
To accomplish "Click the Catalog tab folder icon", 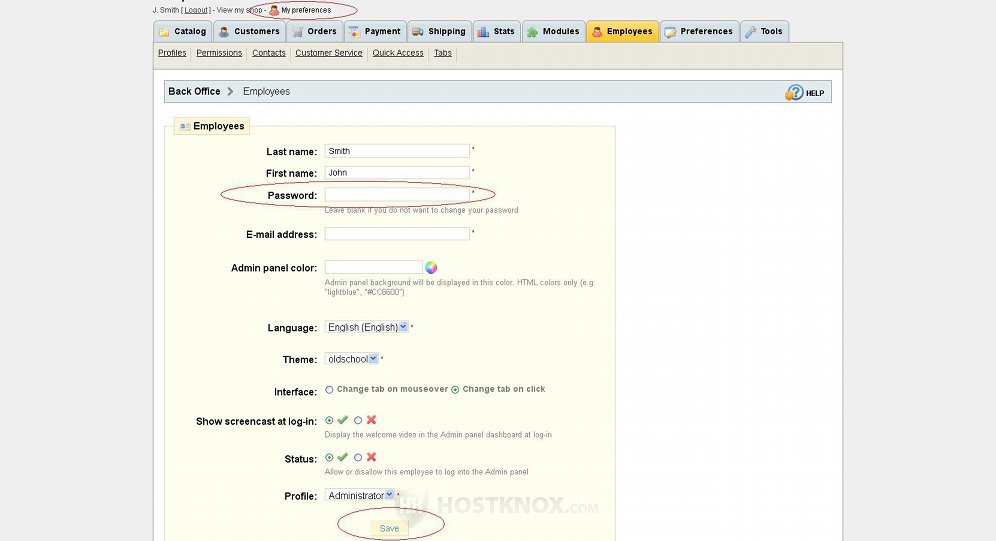I will click(x=165, y=32).
